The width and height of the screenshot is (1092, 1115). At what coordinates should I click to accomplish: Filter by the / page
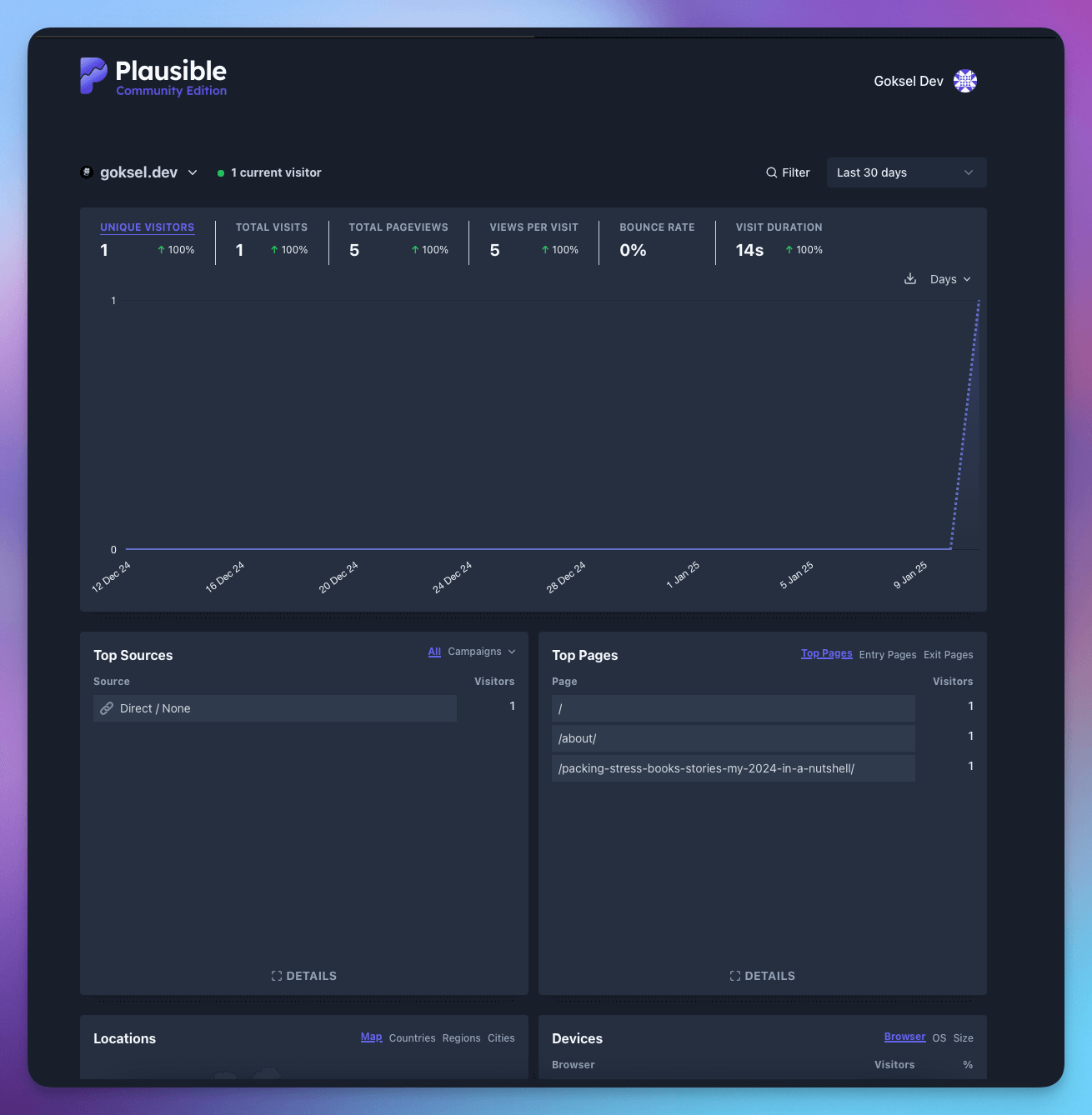[734, 708]
